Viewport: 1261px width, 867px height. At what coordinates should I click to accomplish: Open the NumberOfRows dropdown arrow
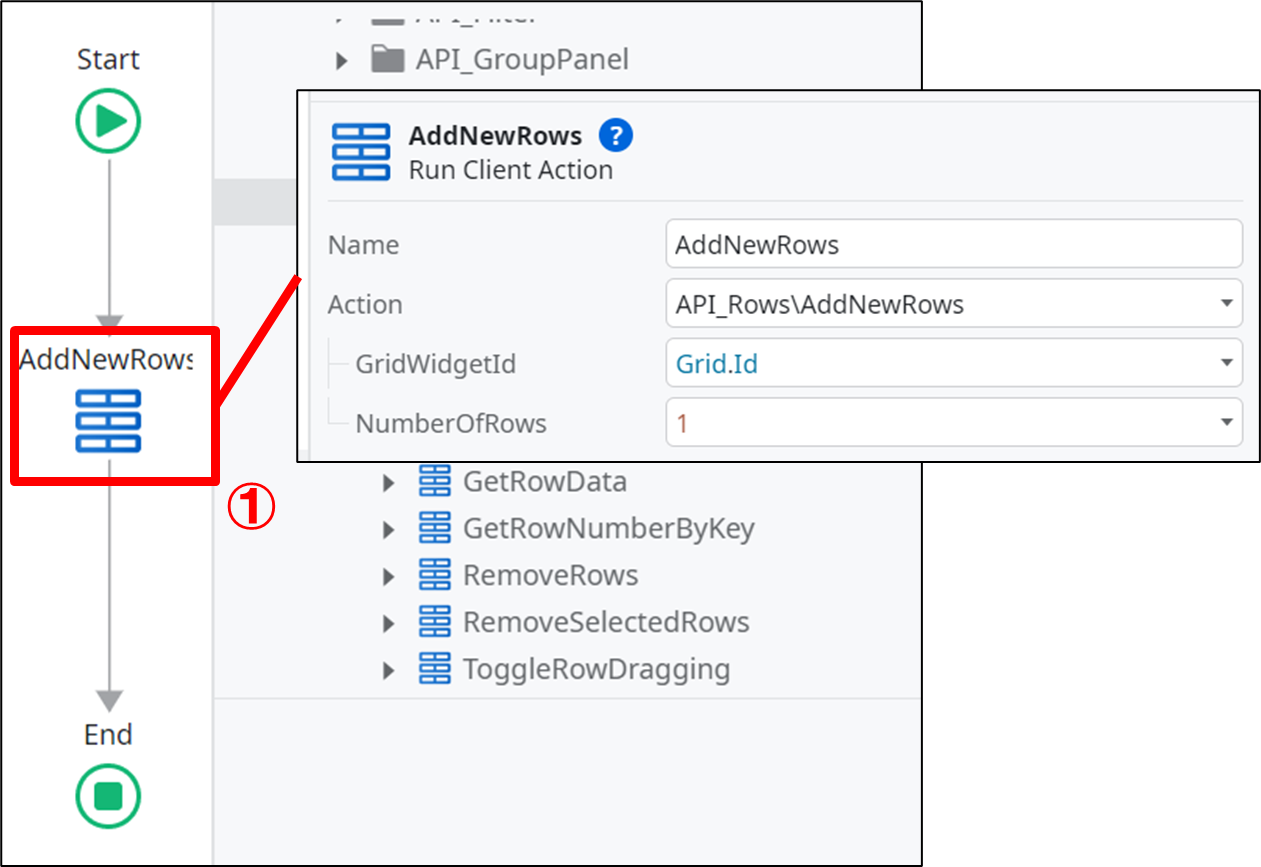coord(1226,423)
